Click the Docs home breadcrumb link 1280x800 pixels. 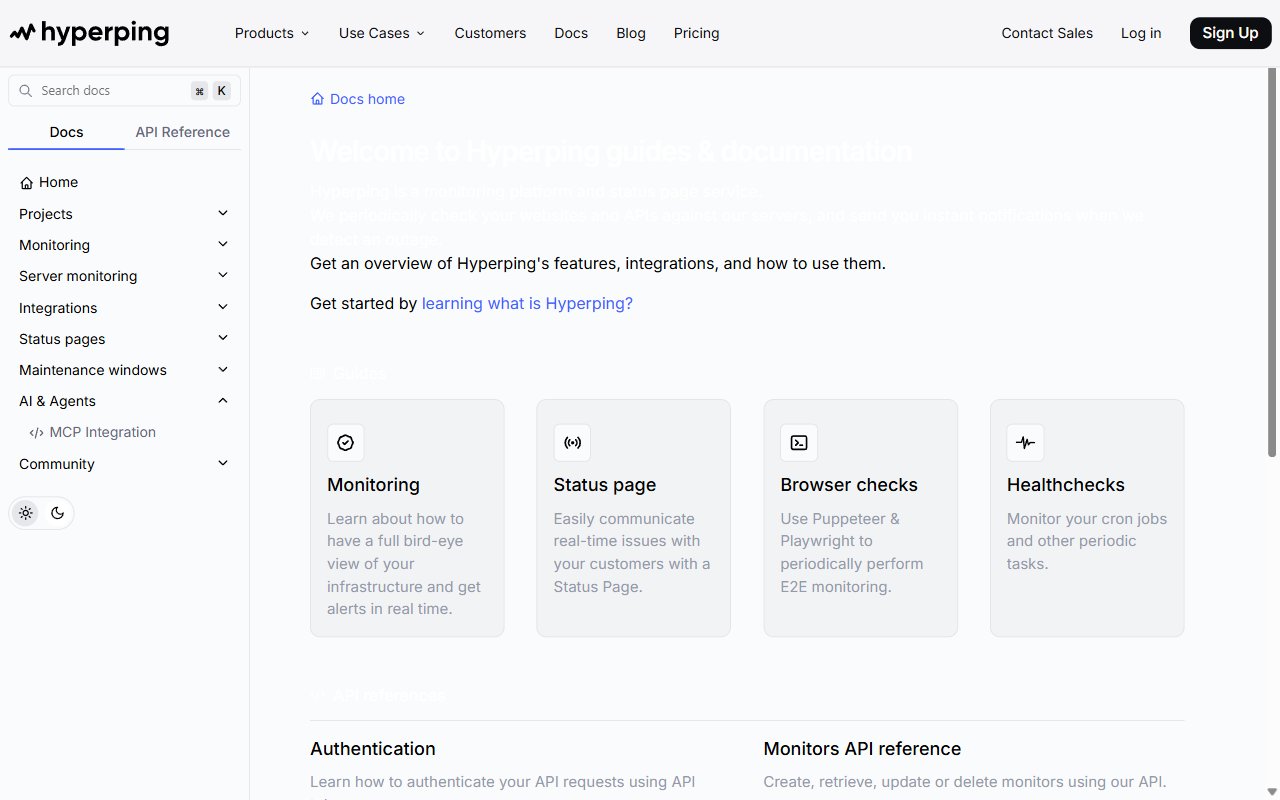pos(358,99)
